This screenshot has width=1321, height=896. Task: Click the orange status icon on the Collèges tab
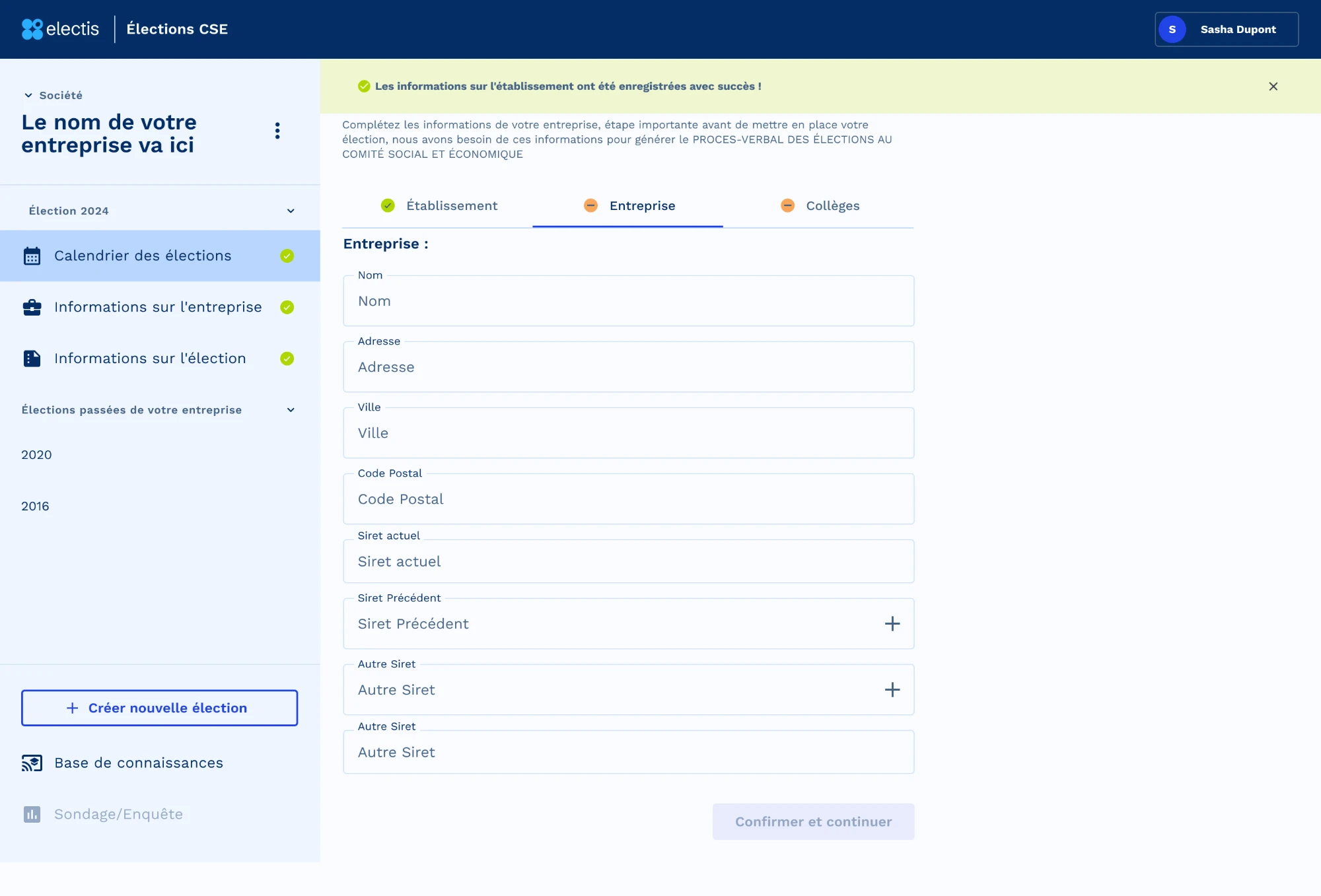[x=788, y=206]
